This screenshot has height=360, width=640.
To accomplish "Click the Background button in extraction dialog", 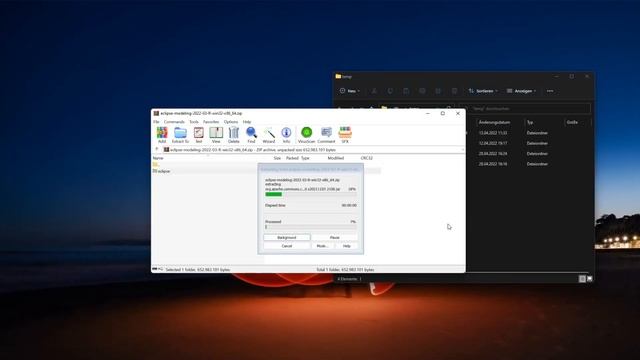I will 287,237.
